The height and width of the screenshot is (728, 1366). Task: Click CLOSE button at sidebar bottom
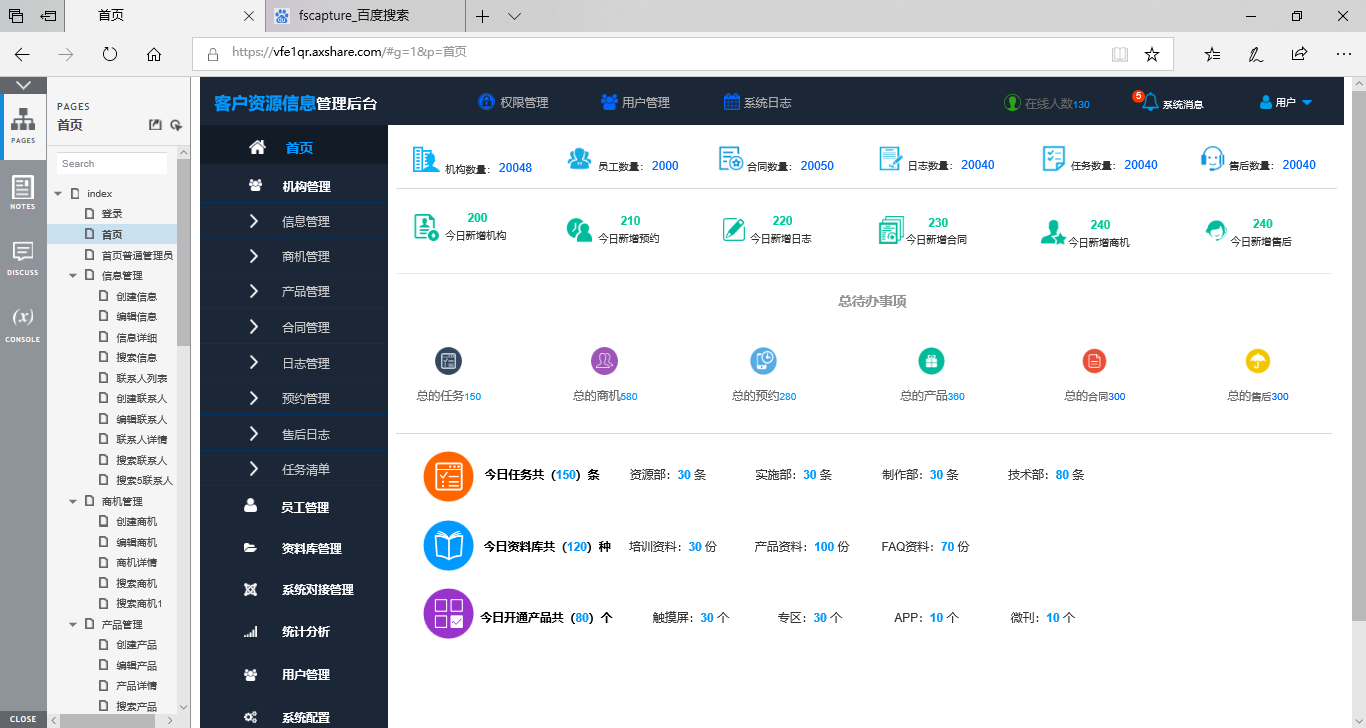pyautogui.click(x=23, y=718)
